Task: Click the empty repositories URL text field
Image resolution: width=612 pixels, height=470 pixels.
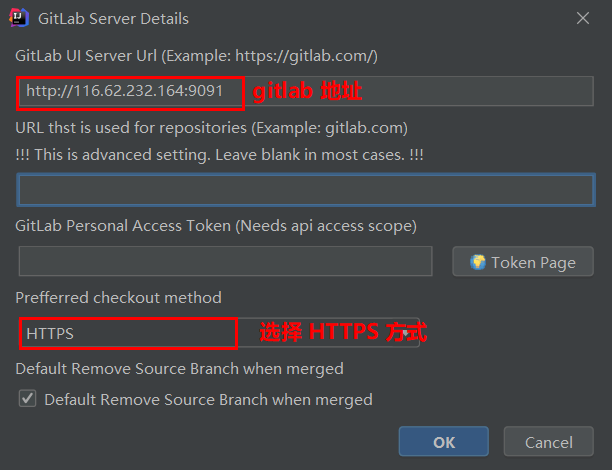Action: pyautogui.click(x=306, y=190)
